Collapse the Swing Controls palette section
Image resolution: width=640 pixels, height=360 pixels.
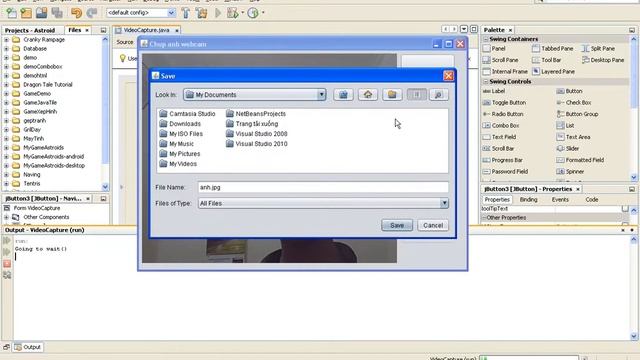[x=486, y=82]
